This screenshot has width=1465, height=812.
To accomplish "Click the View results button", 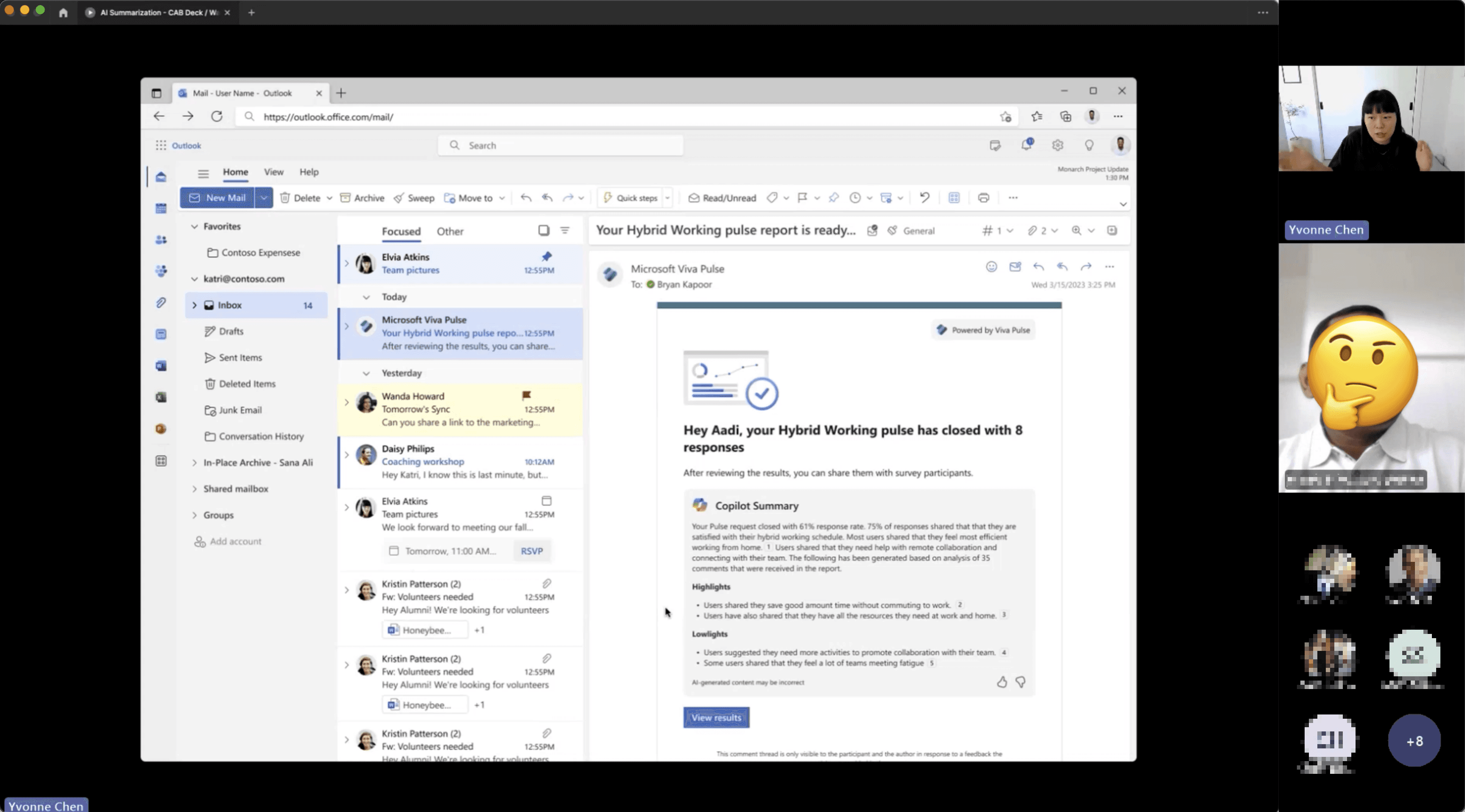I will point(716,718).
